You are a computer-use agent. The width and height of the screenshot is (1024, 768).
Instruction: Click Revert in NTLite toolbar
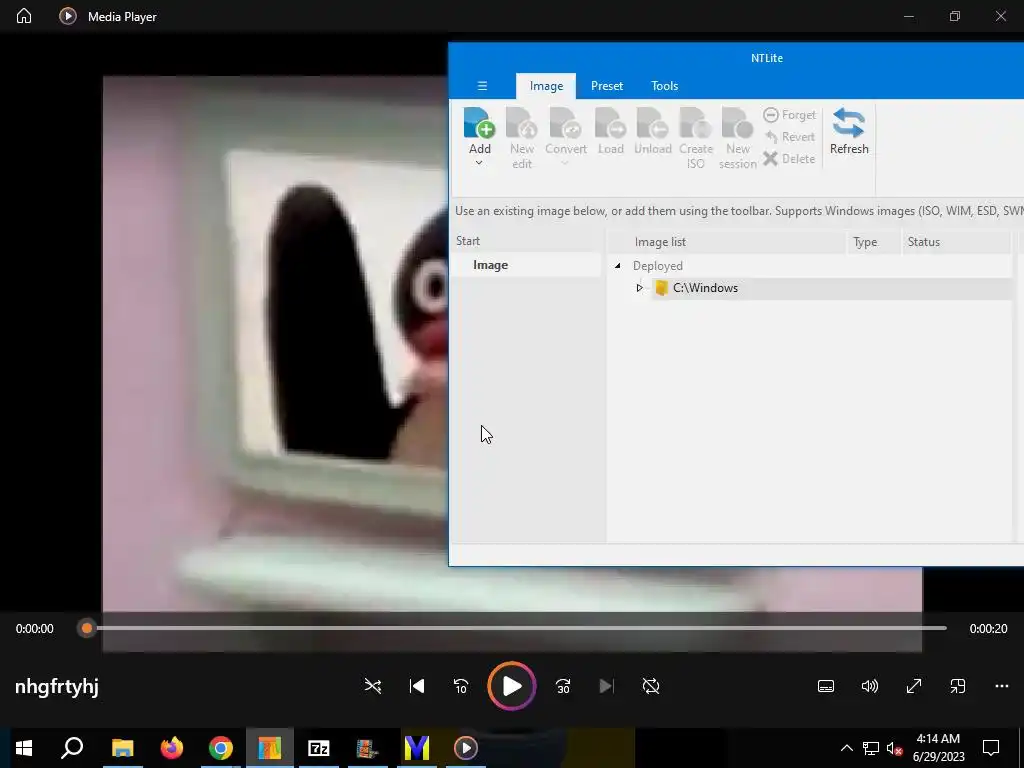tap(790, 136)
